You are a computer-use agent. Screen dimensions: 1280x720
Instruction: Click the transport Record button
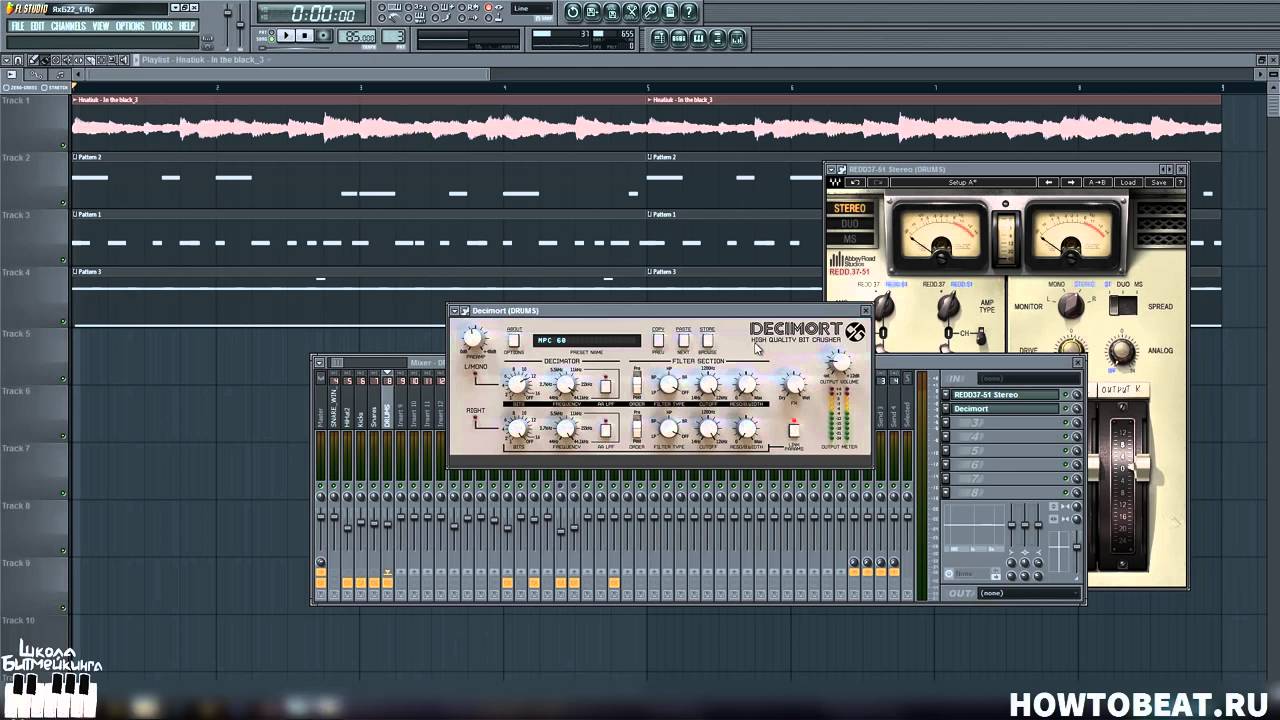point(323,36)
